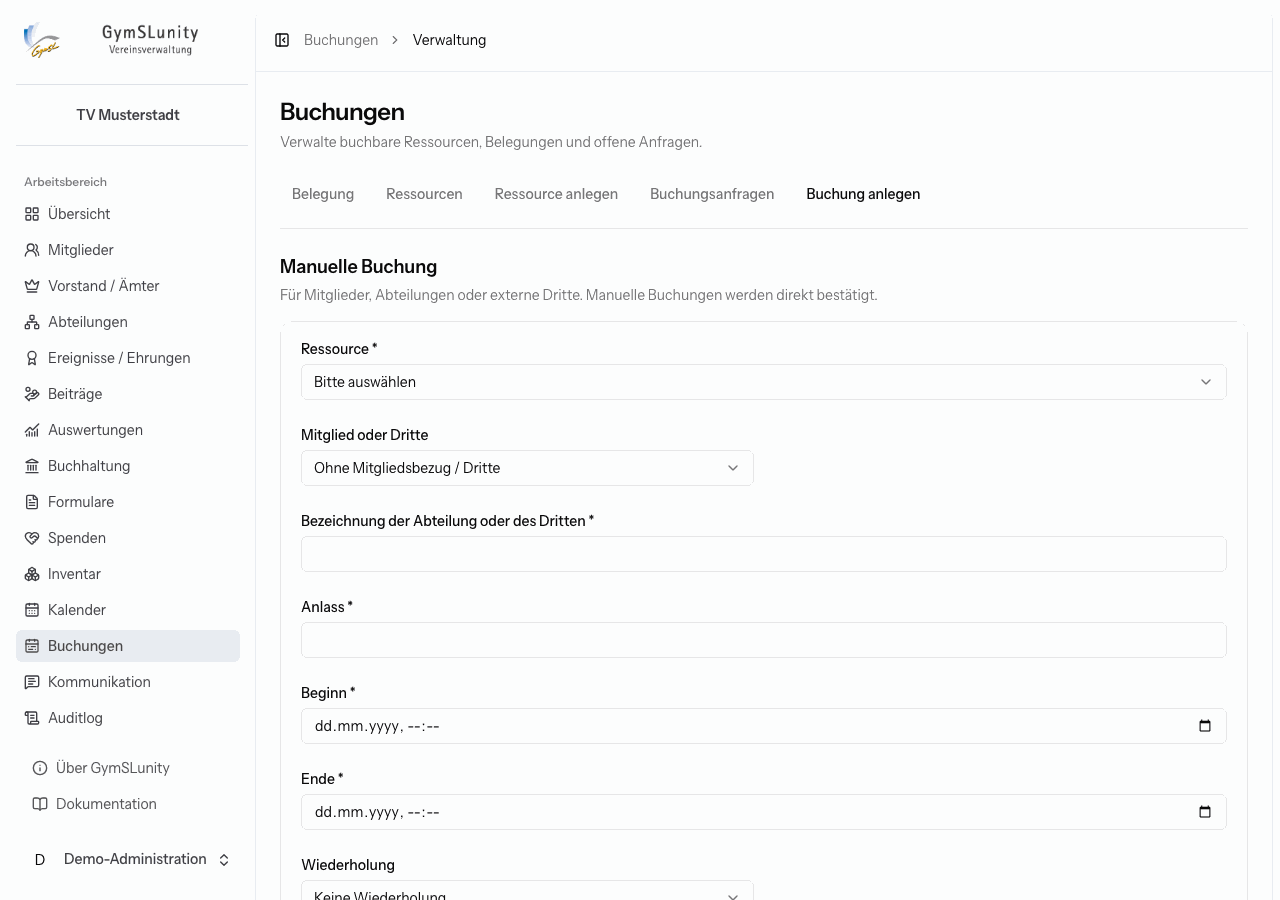Expand the Mitglied oder Dritte dropdown
Viewport: 1280px width, 900px height.
tap(527, 468)
